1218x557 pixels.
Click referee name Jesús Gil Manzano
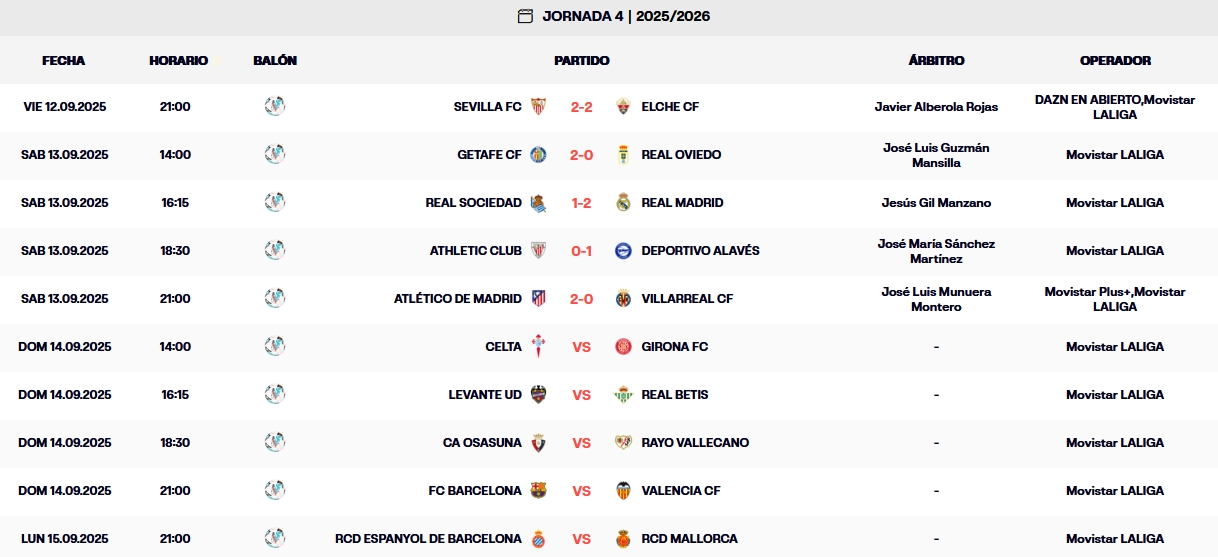click(936, 203)
